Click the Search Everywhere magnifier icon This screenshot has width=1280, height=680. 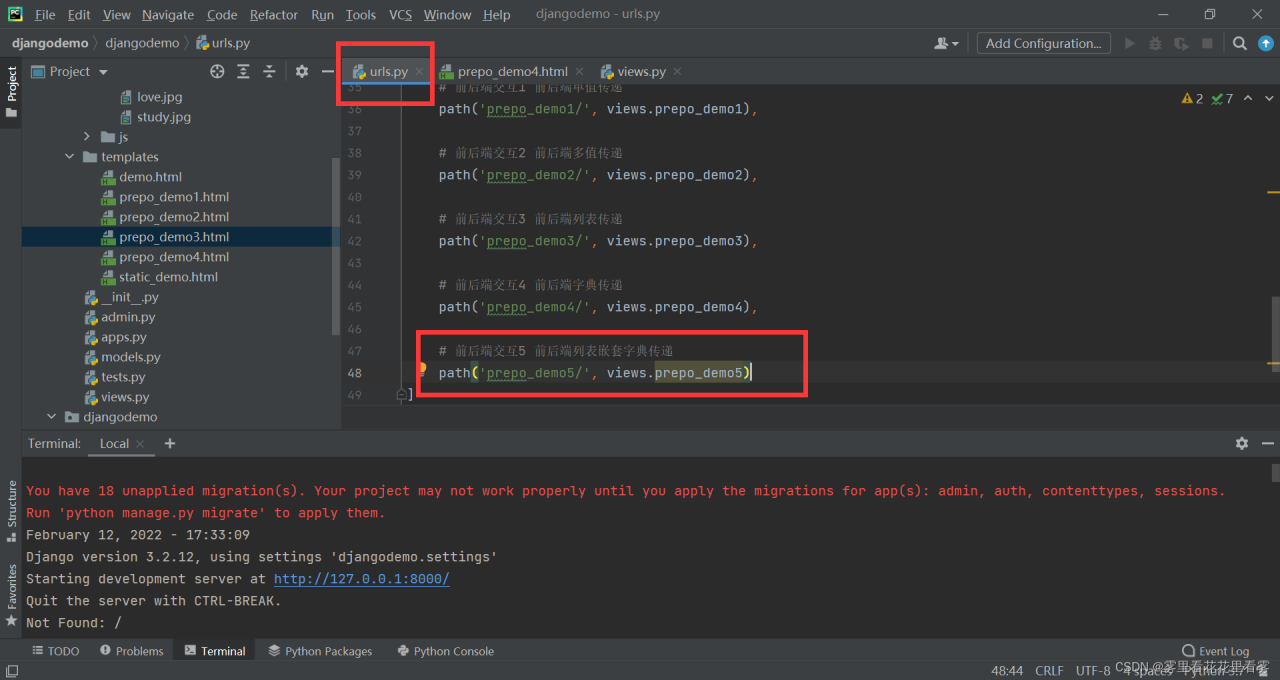[x=1239, y=43]
